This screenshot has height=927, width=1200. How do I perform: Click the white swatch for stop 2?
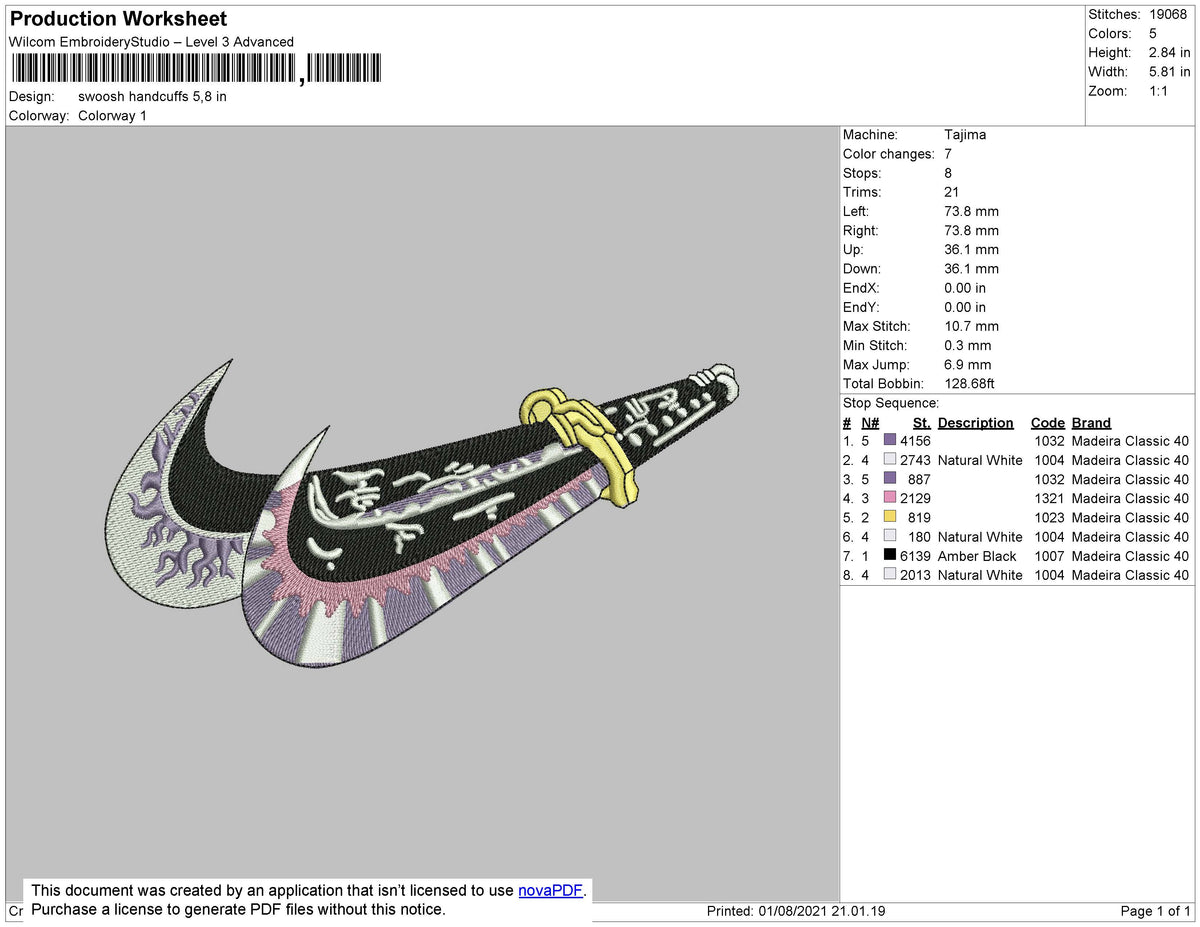(x=890, y=460)
